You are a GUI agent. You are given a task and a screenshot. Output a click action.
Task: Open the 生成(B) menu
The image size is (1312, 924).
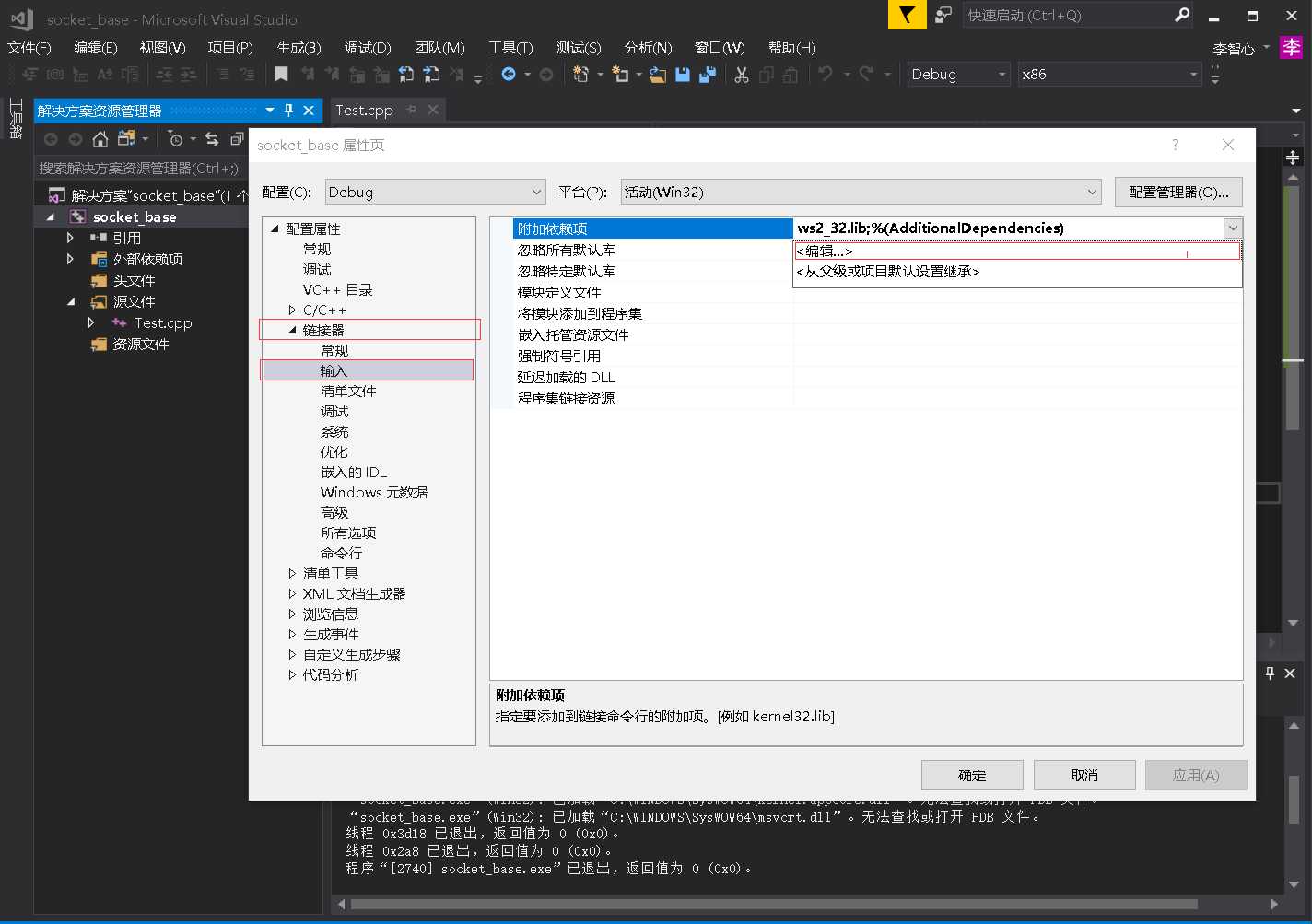tap(299, 48)
